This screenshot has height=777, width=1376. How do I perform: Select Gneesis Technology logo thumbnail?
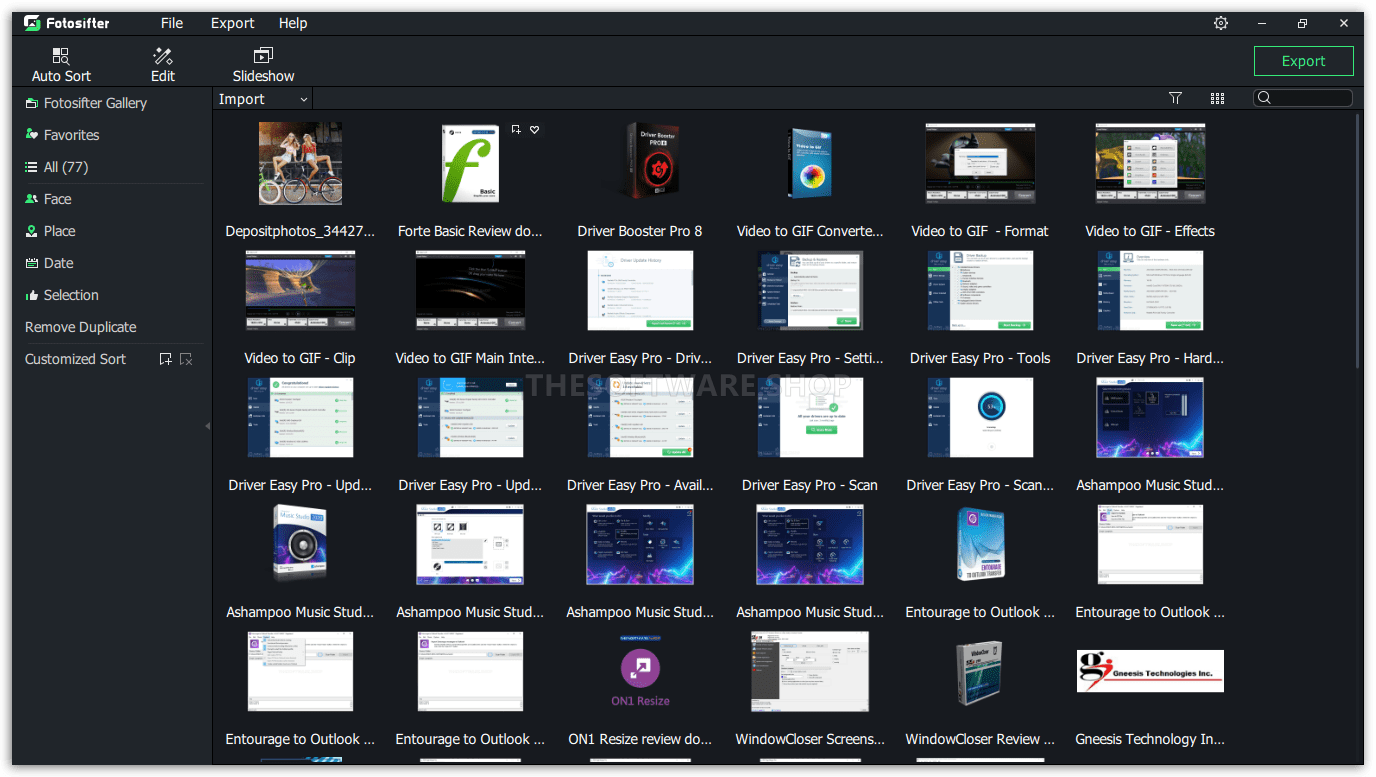point(1150,671)
